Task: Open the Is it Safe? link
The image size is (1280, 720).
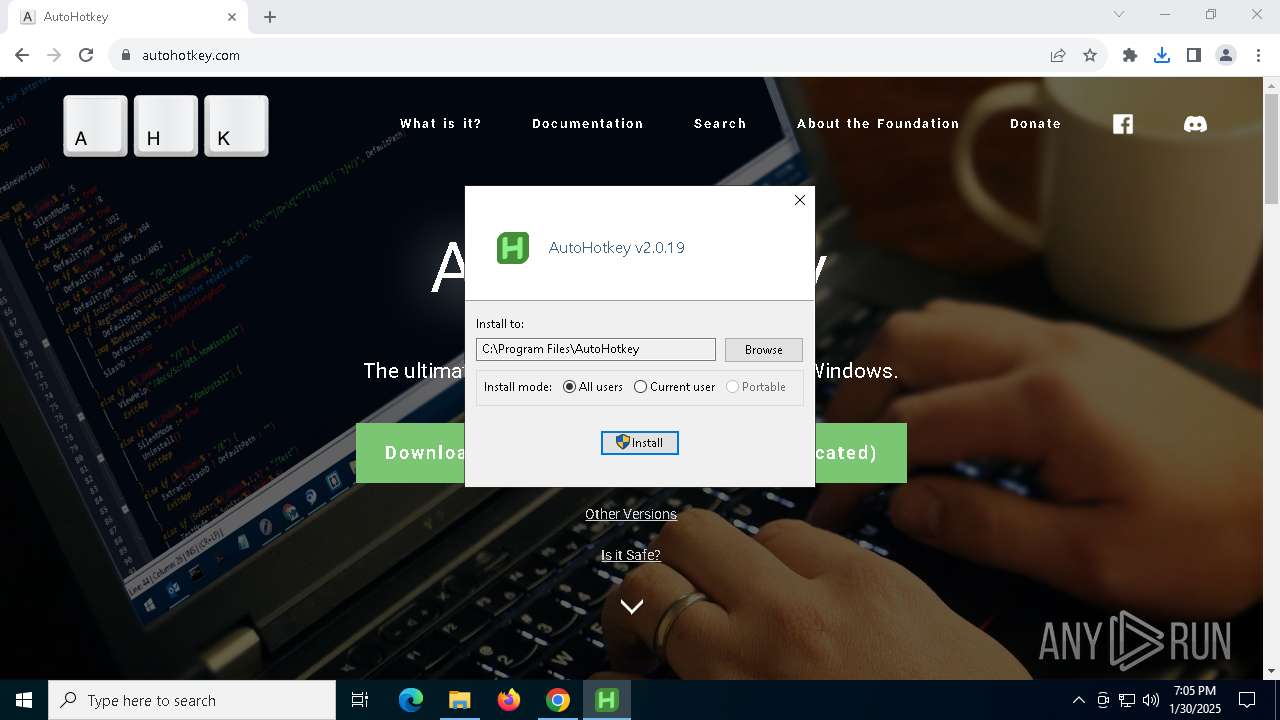Action: (631, 555)
